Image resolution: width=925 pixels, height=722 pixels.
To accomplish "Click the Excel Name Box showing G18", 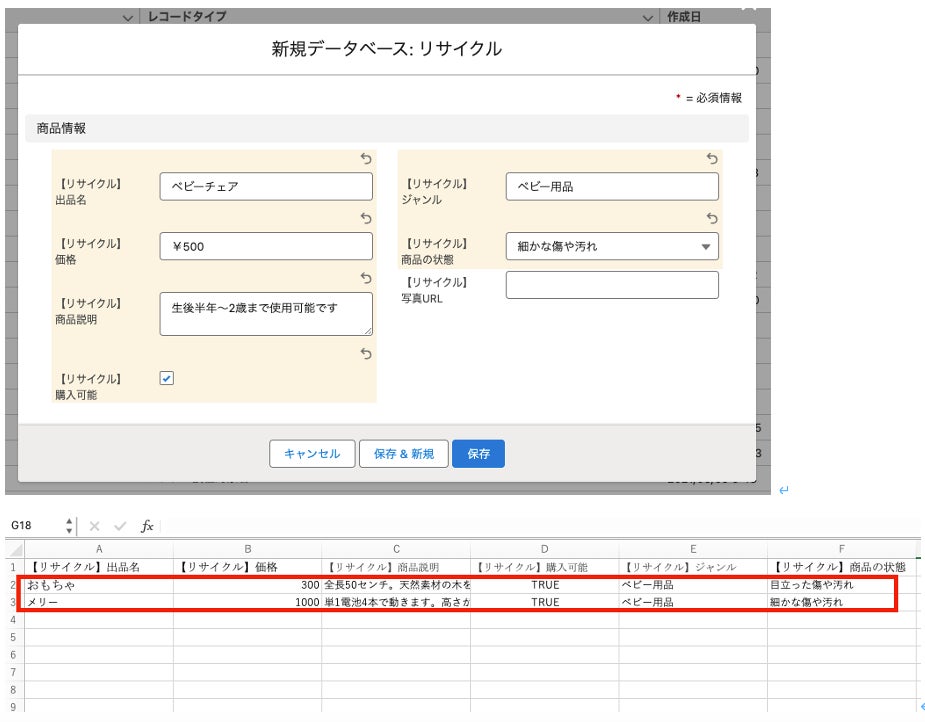I will (35, 526).
